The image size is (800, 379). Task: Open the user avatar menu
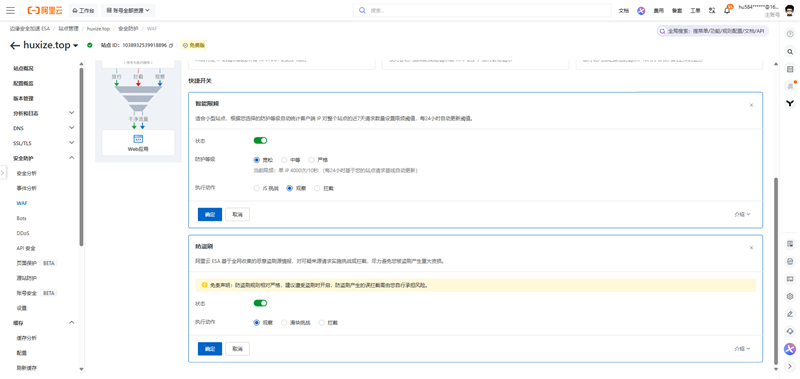tap(789, 10)
